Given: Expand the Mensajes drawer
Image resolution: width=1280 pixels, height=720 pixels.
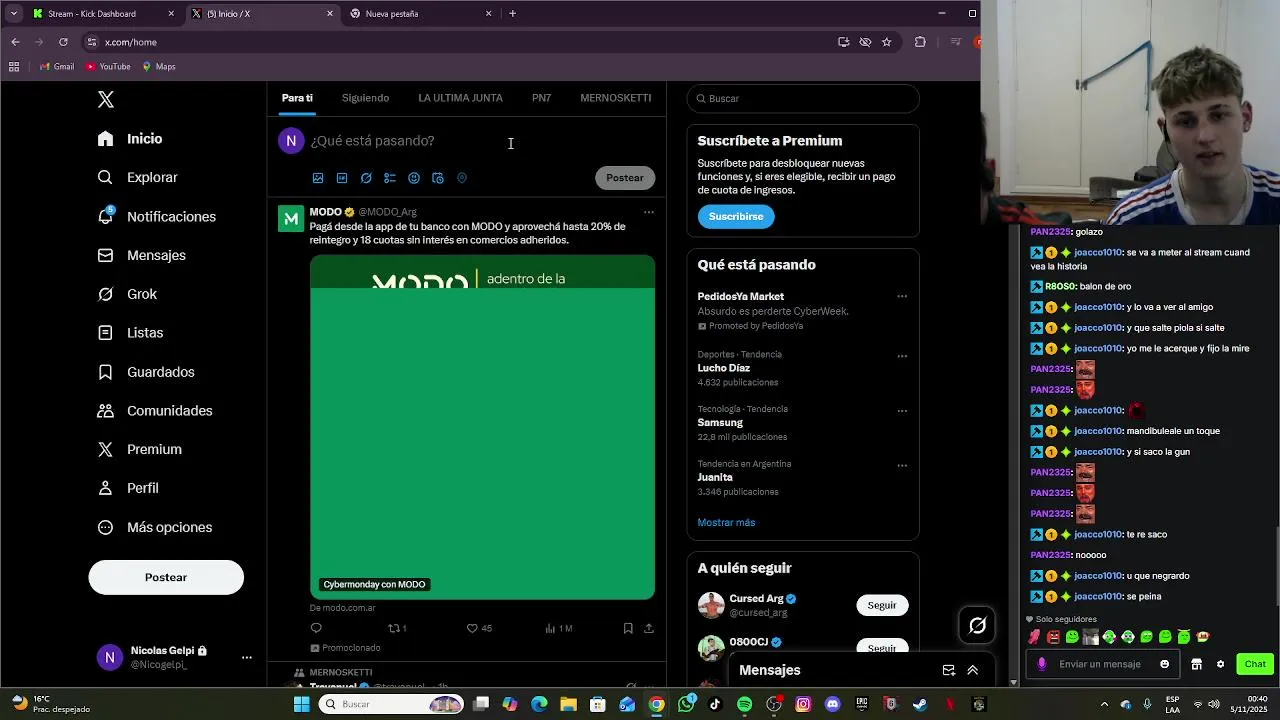Looking at the screenshot, I should pos(972,670).
